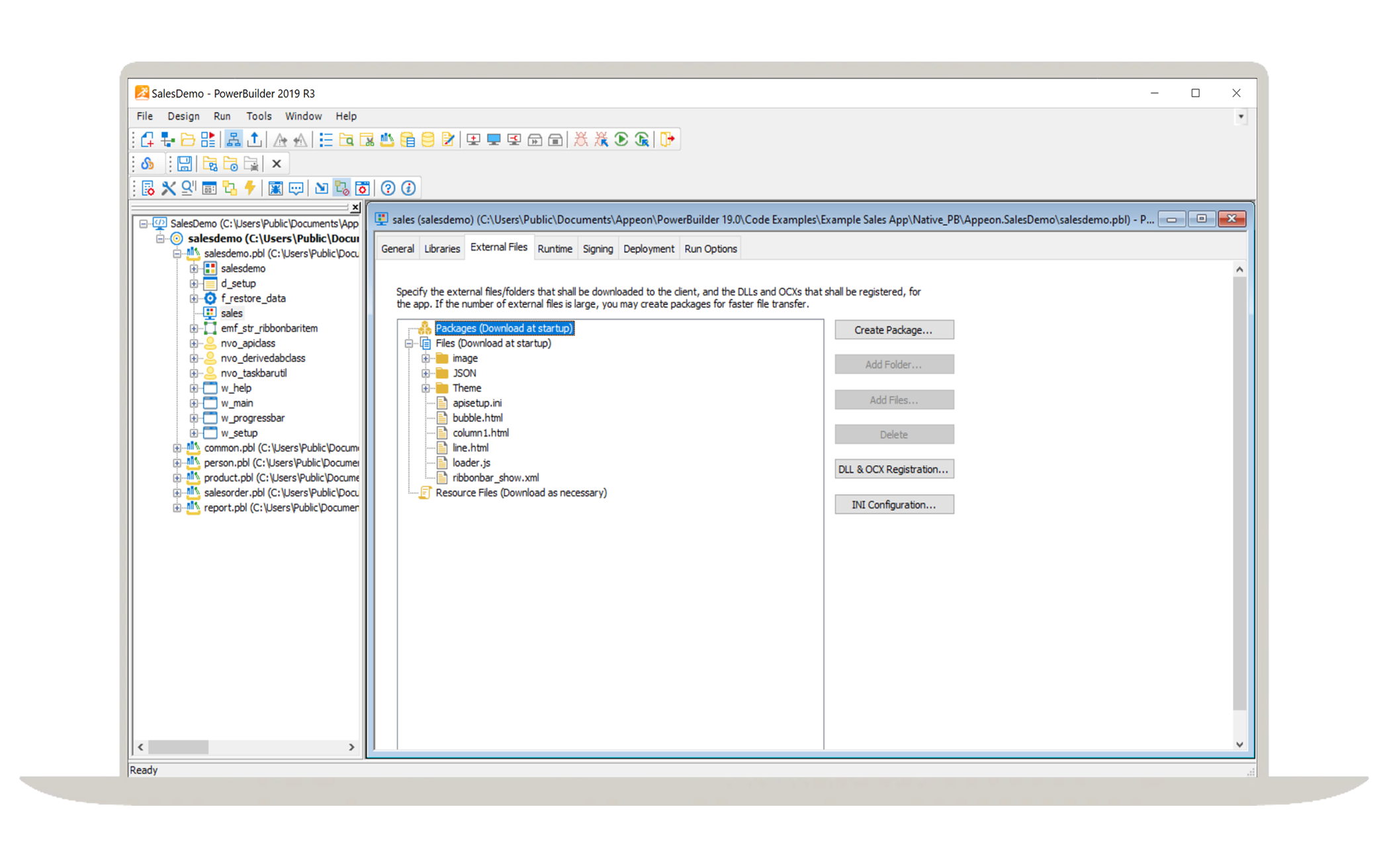The height and width of the screenshot is (868, 1389).
Task: Toggle the Output window upload-arrow icon
Action: pyautogui.click(x=254, y=140)
